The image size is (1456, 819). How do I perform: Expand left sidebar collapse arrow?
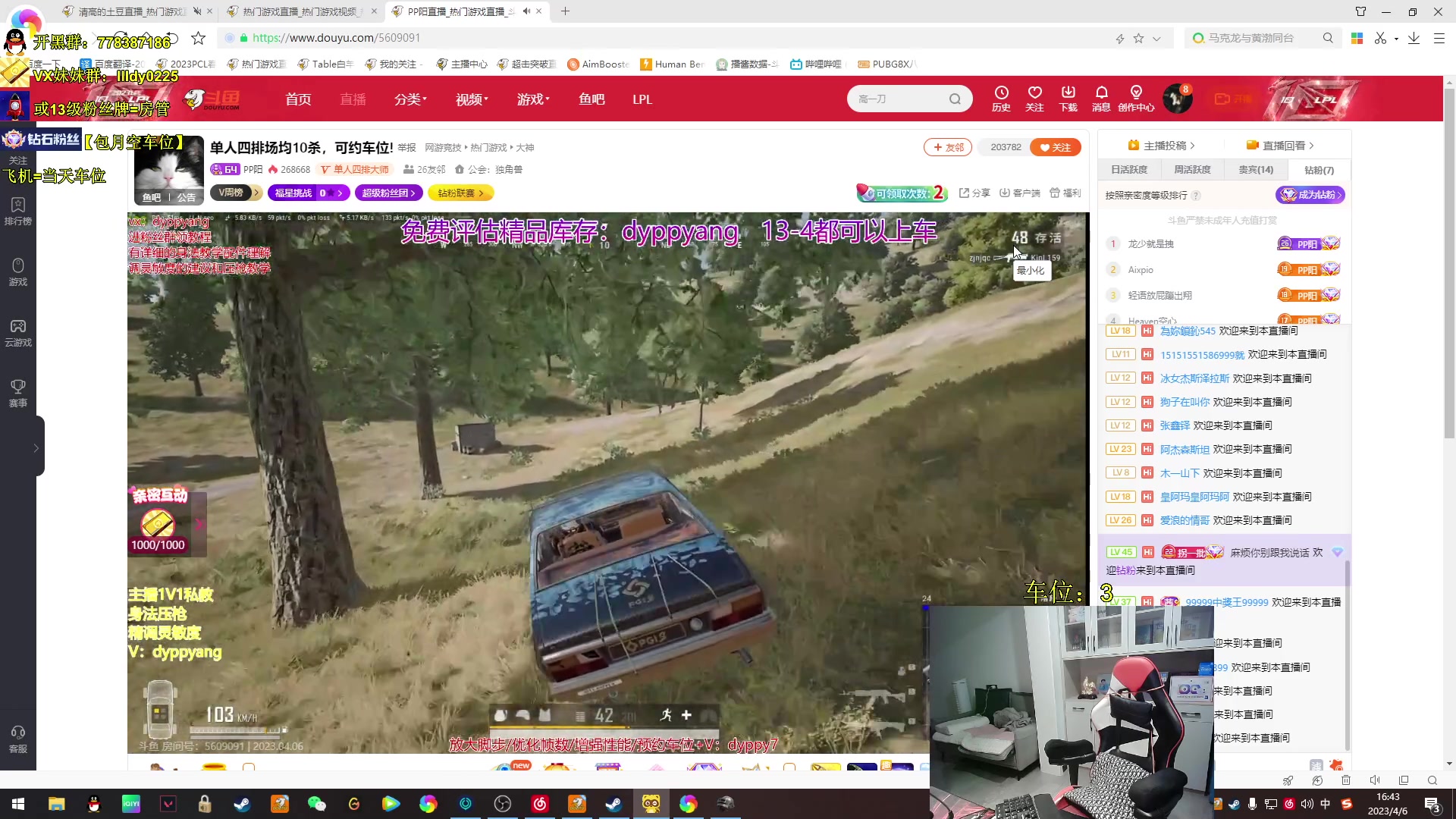[36, 448]
